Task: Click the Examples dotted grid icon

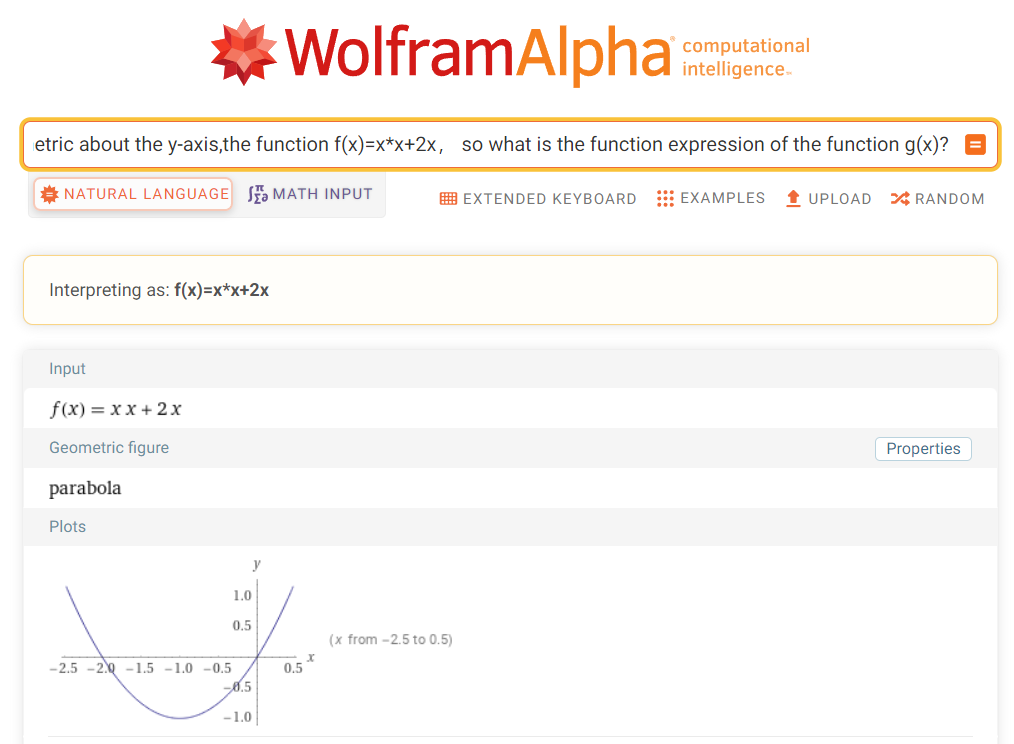Action: (665, 198)
